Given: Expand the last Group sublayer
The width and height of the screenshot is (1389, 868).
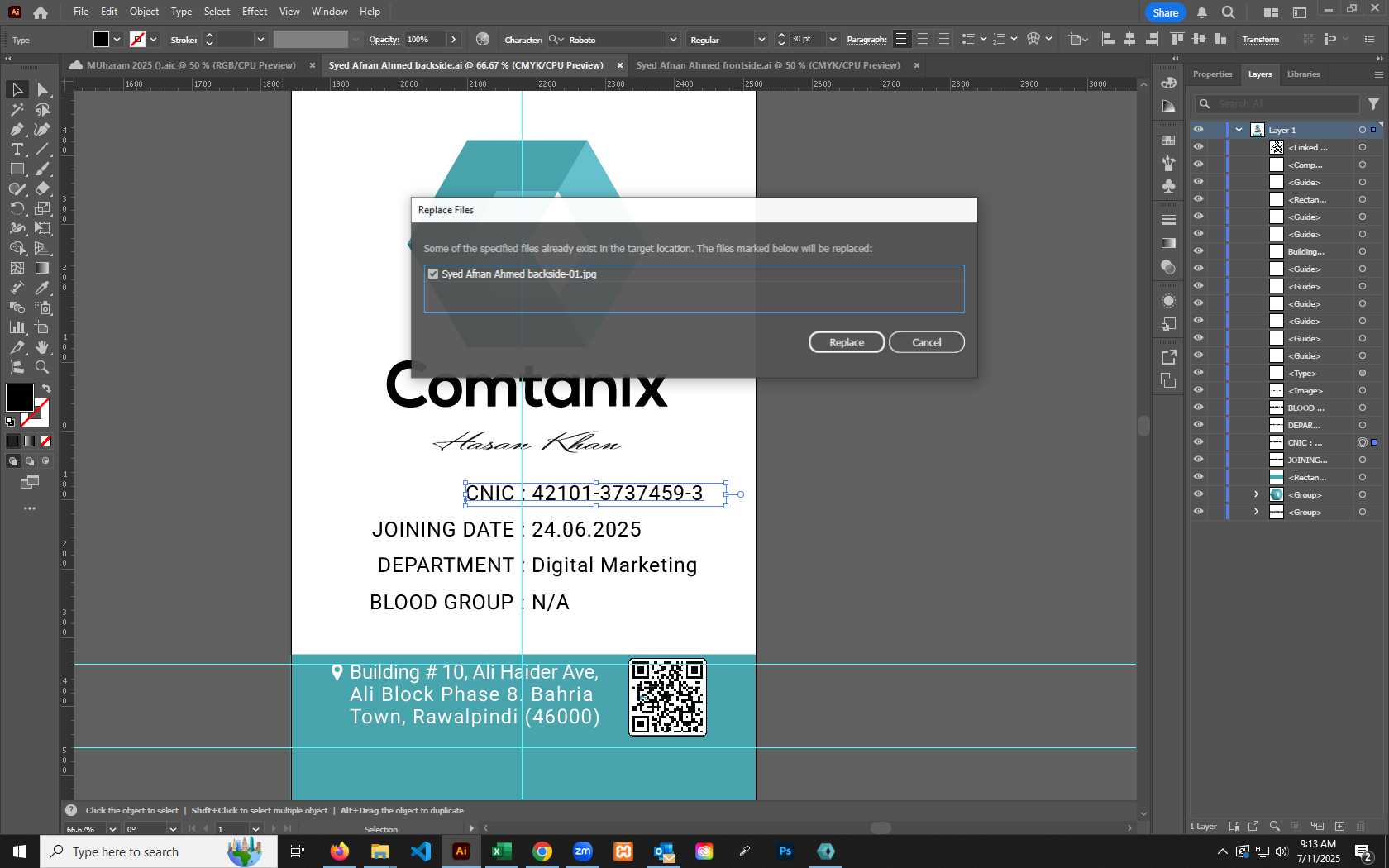Looking at the screenshot, I should pos(1256,512).
